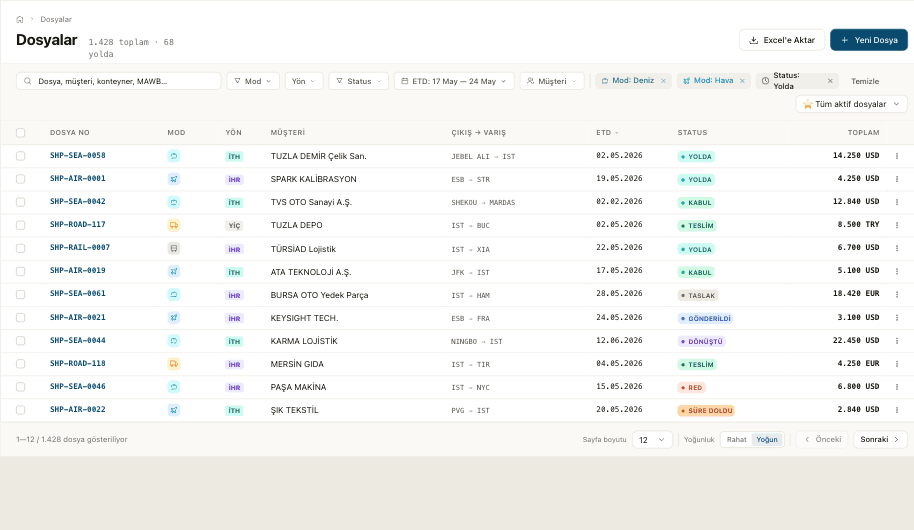Clear the Status: Yolda filter chip
The width and height of the screenshot is (914, 530).
(x=830, y=81)
